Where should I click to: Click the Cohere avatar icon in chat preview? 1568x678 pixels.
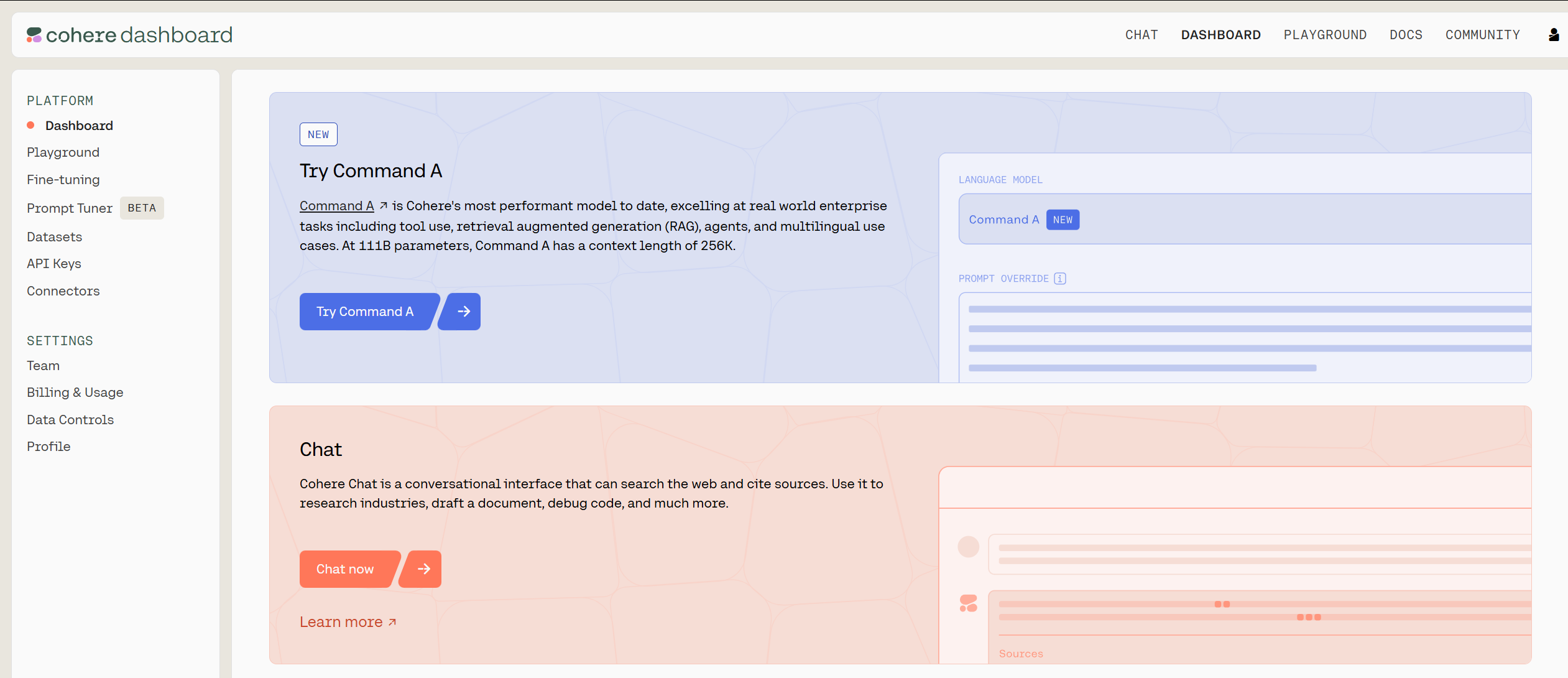click(968, 603)
